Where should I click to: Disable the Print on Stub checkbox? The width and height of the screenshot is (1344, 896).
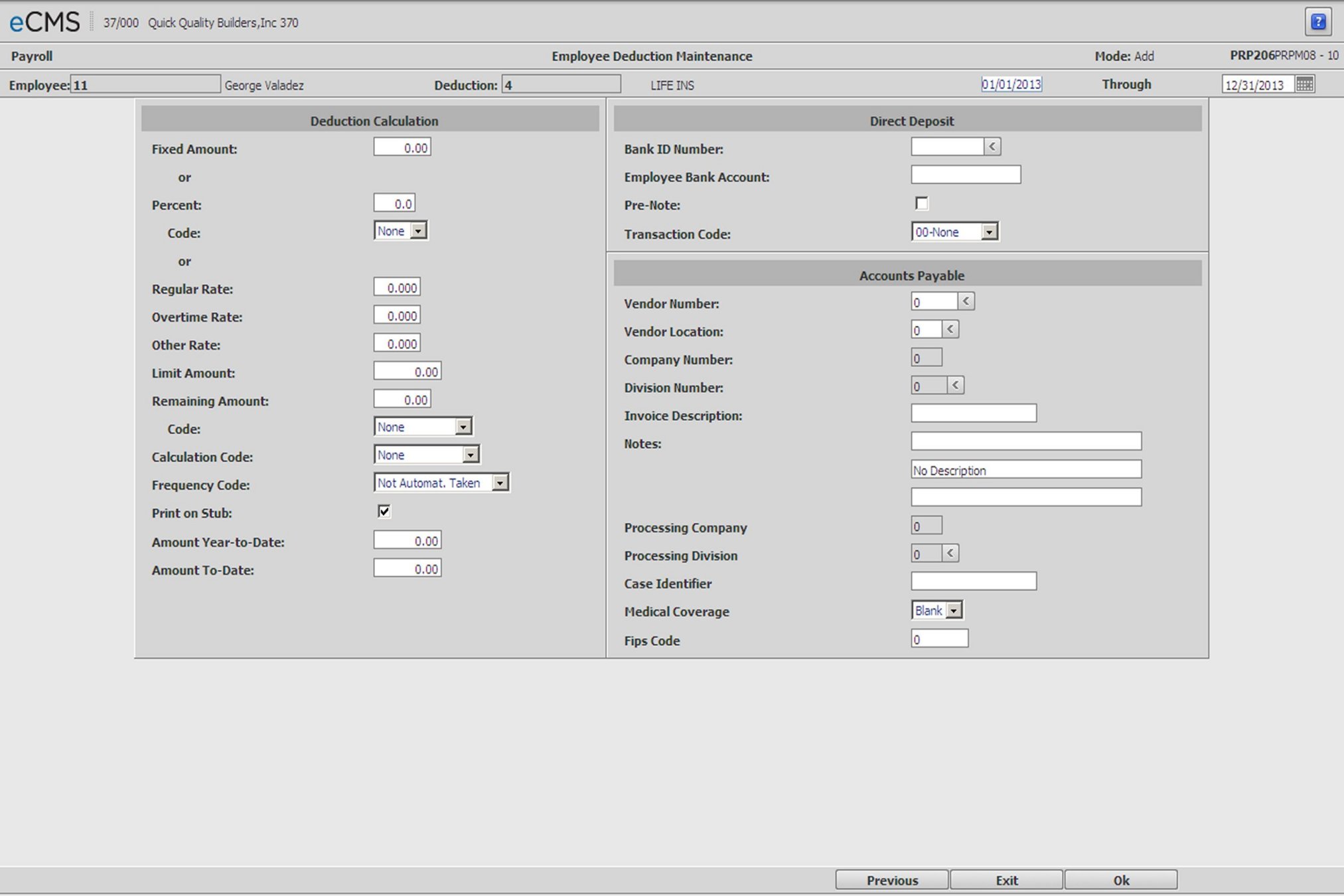(383, 511)
